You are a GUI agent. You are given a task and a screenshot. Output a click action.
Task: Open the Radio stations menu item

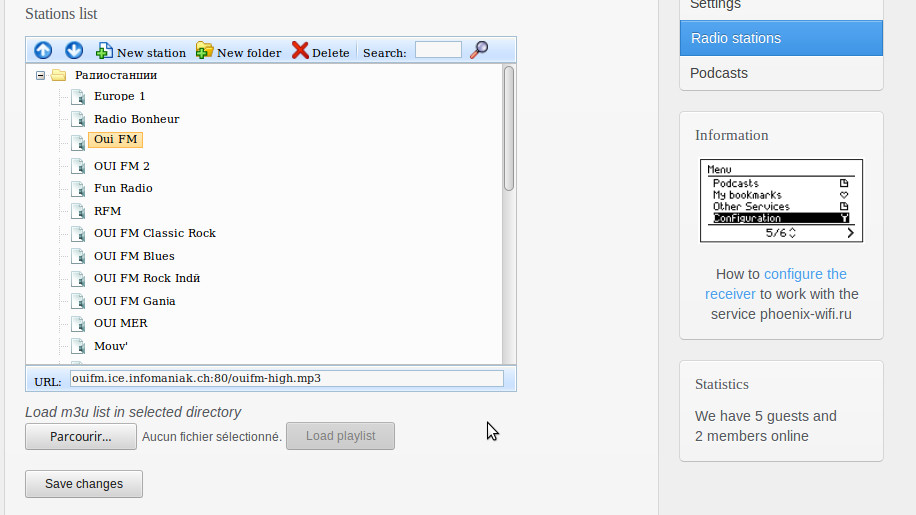781,39
